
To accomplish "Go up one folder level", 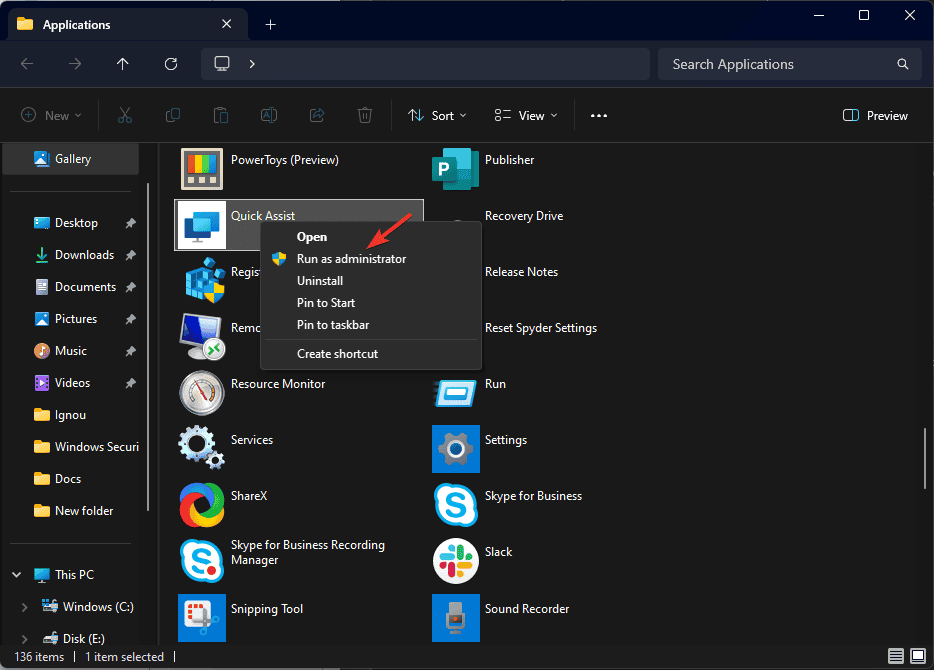I will (x=123, y=64).
